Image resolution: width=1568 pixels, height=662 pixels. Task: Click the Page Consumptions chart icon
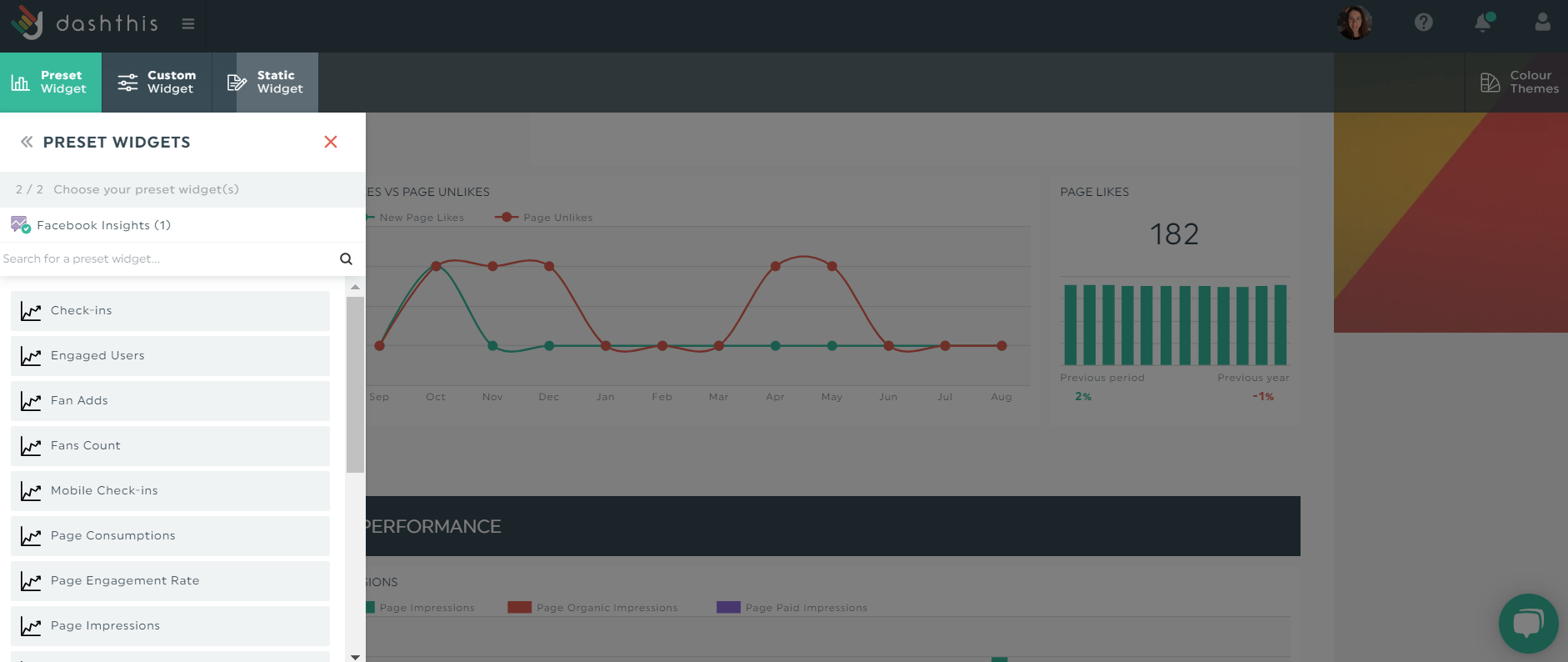pyautogui.click(x=31, y=536)
